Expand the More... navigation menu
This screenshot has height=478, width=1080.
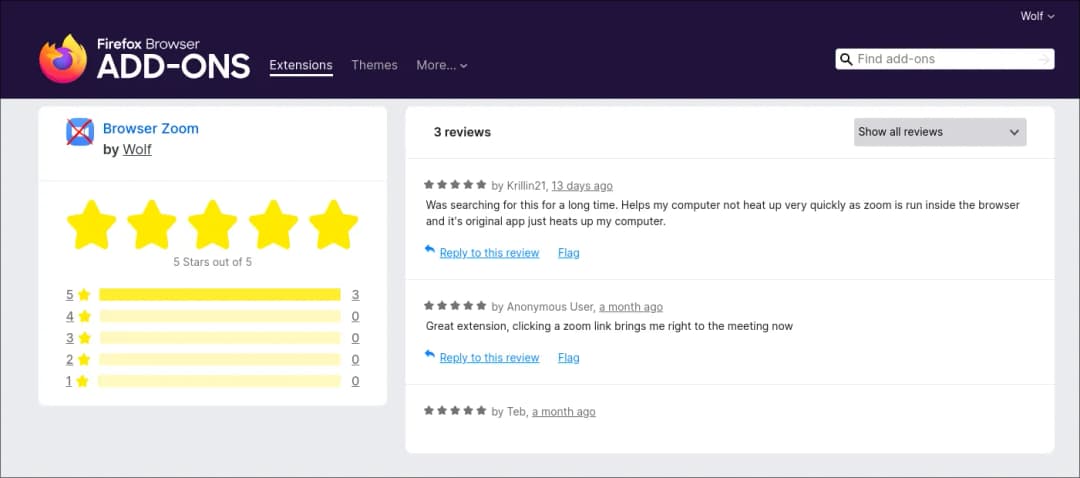pyautogui.click(x=442, y=65)
